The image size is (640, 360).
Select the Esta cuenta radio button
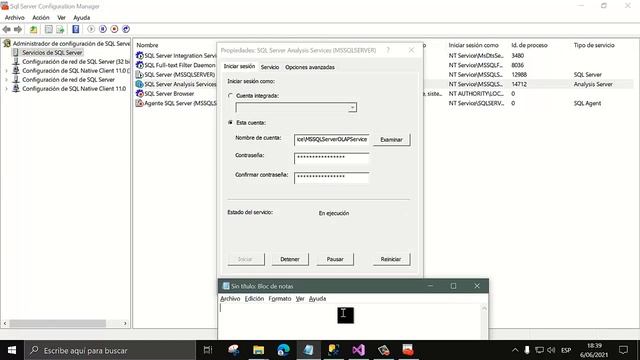231,122
